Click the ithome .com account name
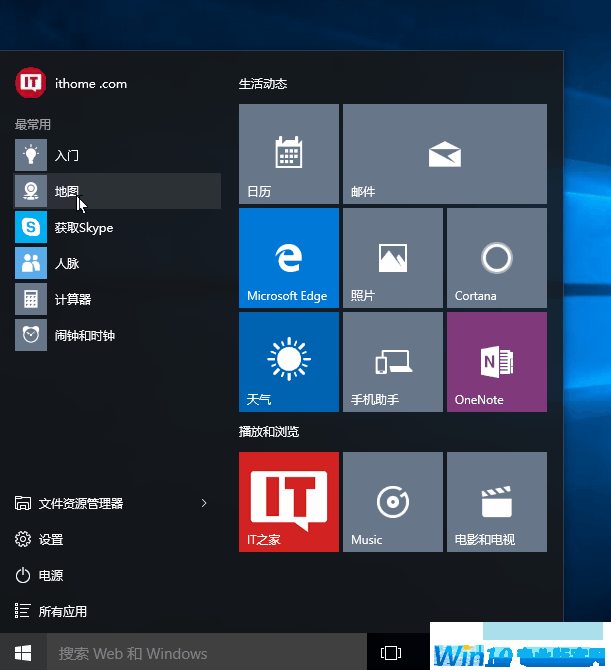 (91, 84)
